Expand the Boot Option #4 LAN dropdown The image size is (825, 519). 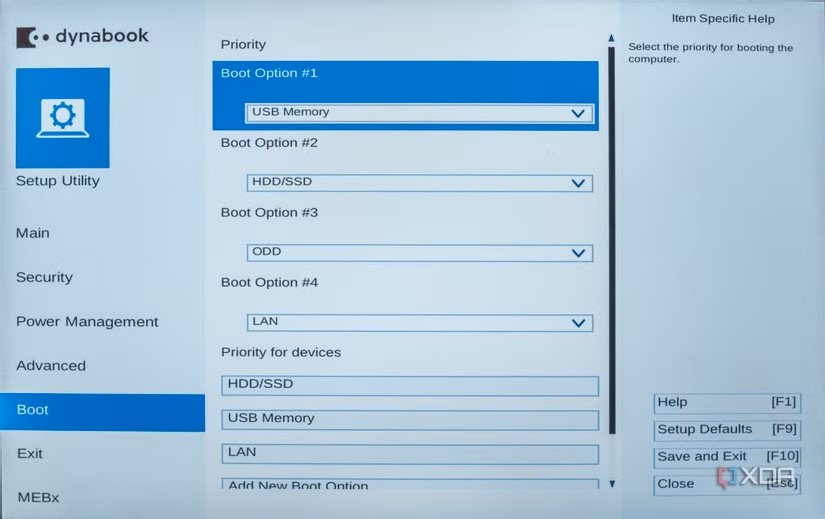pyautogui.click(x=419, y=323)
